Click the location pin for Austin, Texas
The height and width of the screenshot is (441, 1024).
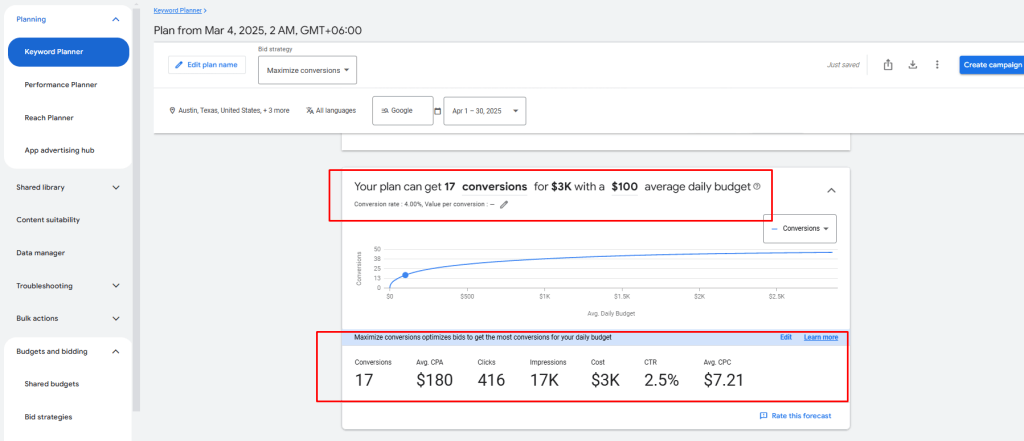pos(173,110)
